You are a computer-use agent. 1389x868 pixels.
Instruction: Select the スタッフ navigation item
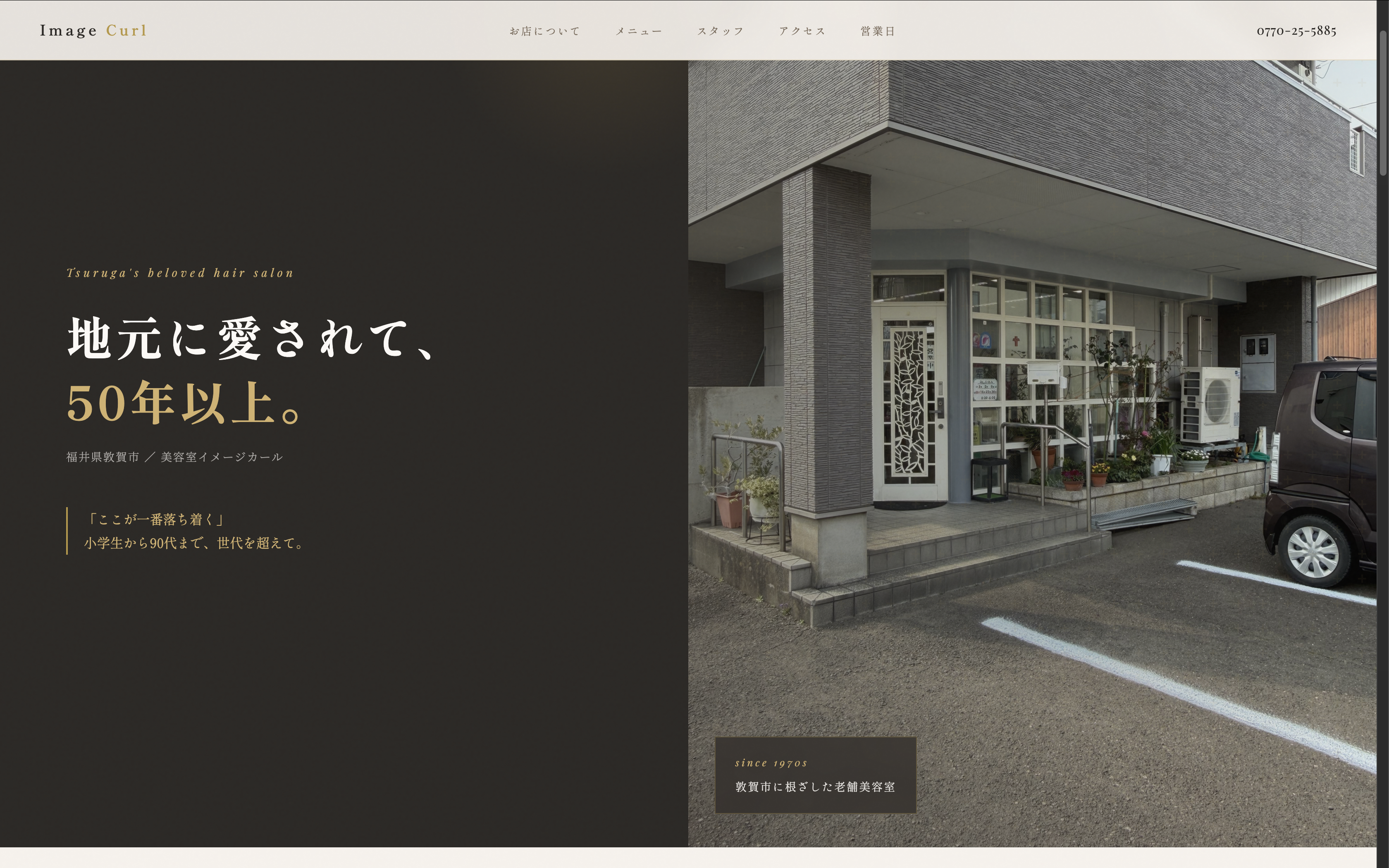tap(721, 31)
